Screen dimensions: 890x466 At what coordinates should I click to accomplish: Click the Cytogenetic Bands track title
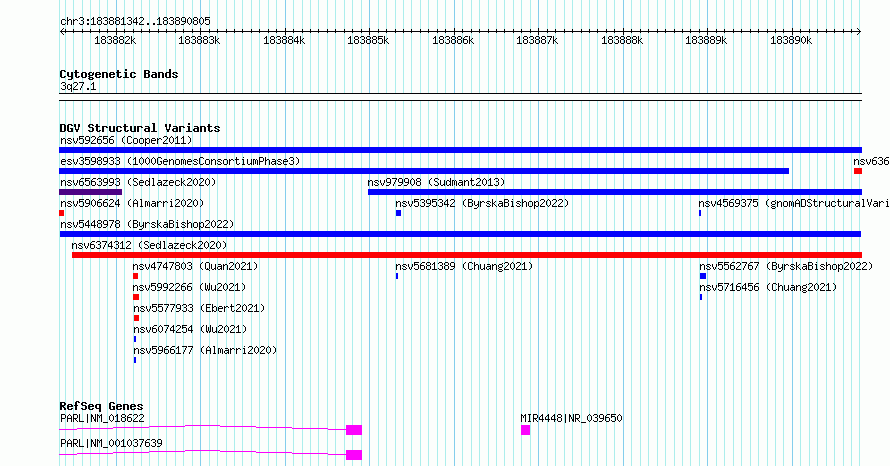pyautogui.click(x=119, y=74)
